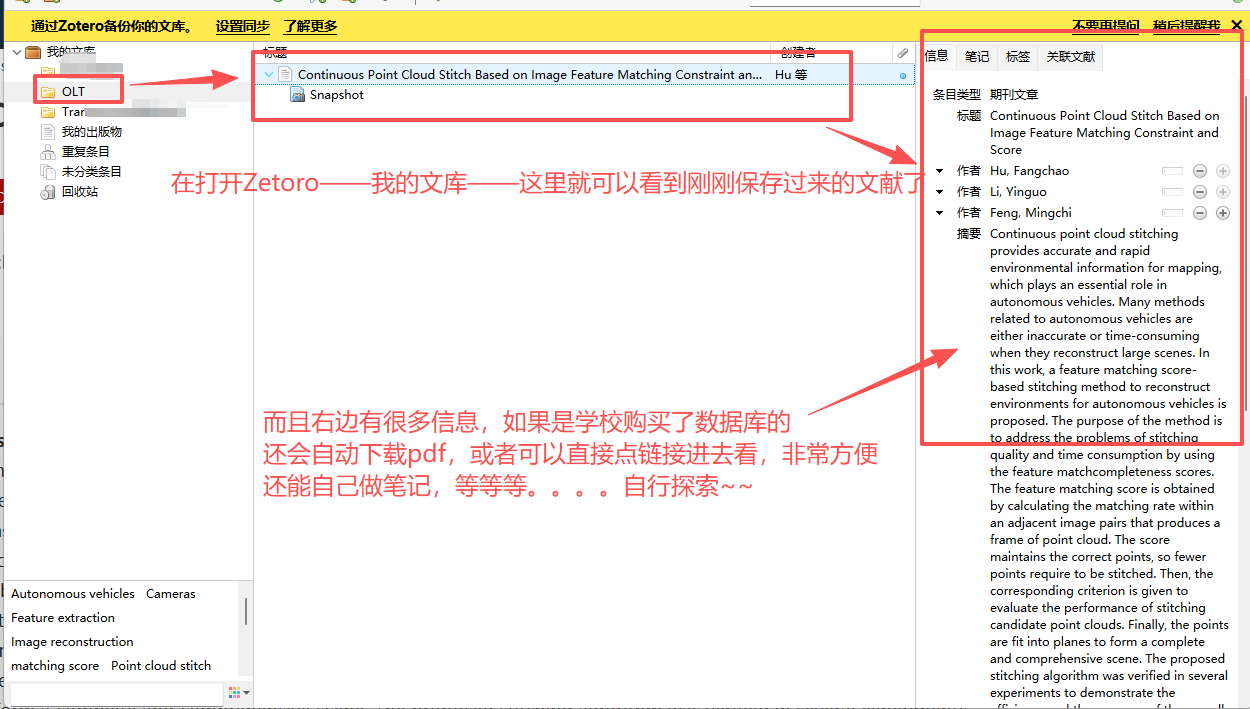Toggle name field mode for Hu, Fangchao
Screen dimensions: 1250x709
(x=1172, y=172)
